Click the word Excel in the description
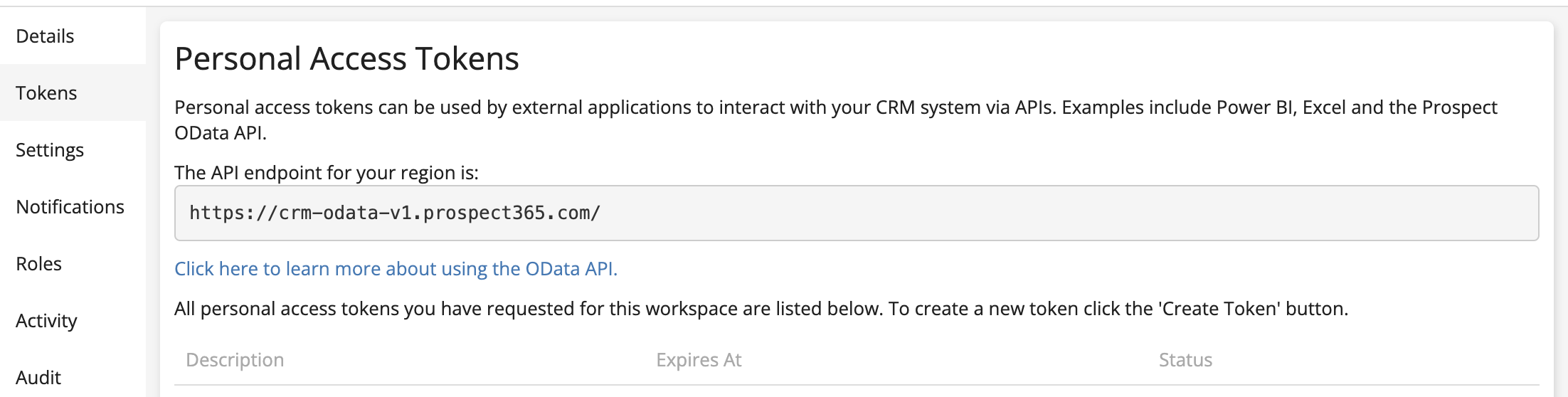 pyautogui.click(x=1324, y=107)
